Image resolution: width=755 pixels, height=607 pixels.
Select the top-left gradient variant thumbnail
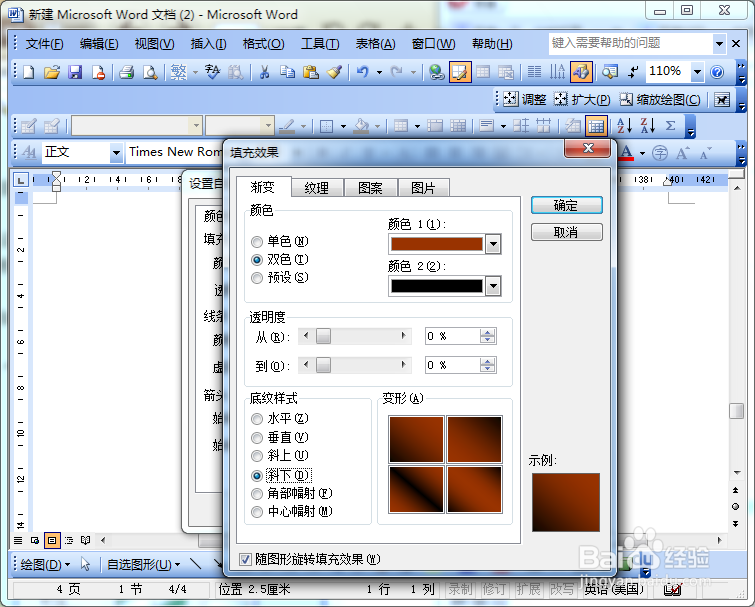(416, 439)
